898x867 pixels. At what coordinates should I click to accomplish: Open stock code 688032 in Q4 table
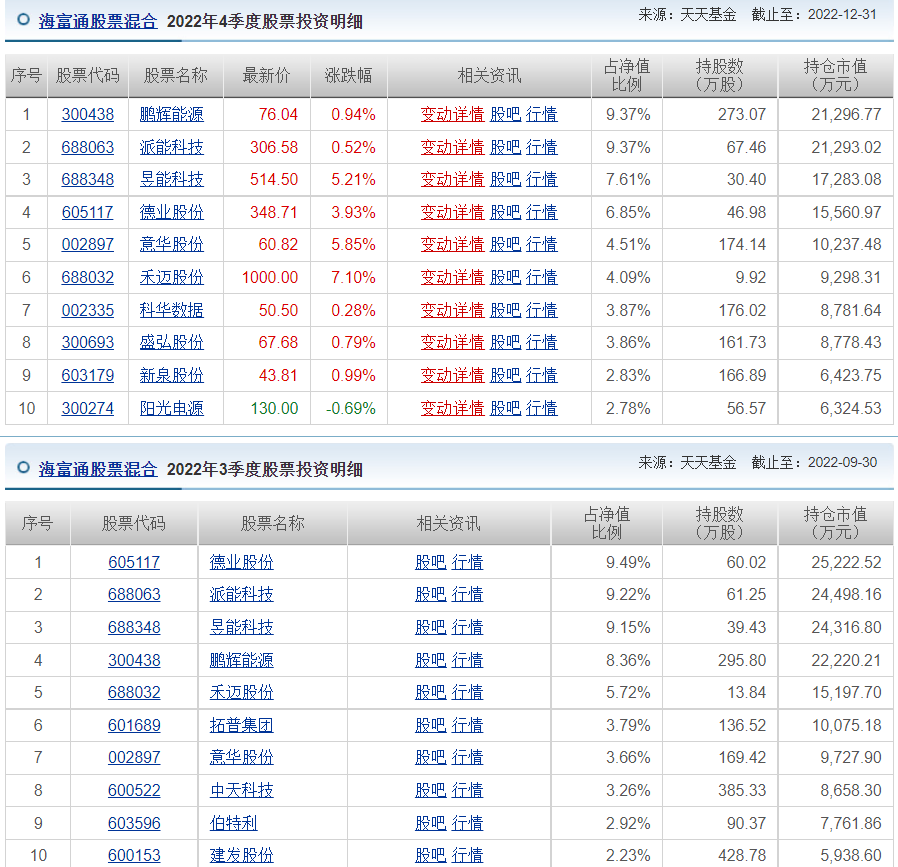[x=88, y=277]
